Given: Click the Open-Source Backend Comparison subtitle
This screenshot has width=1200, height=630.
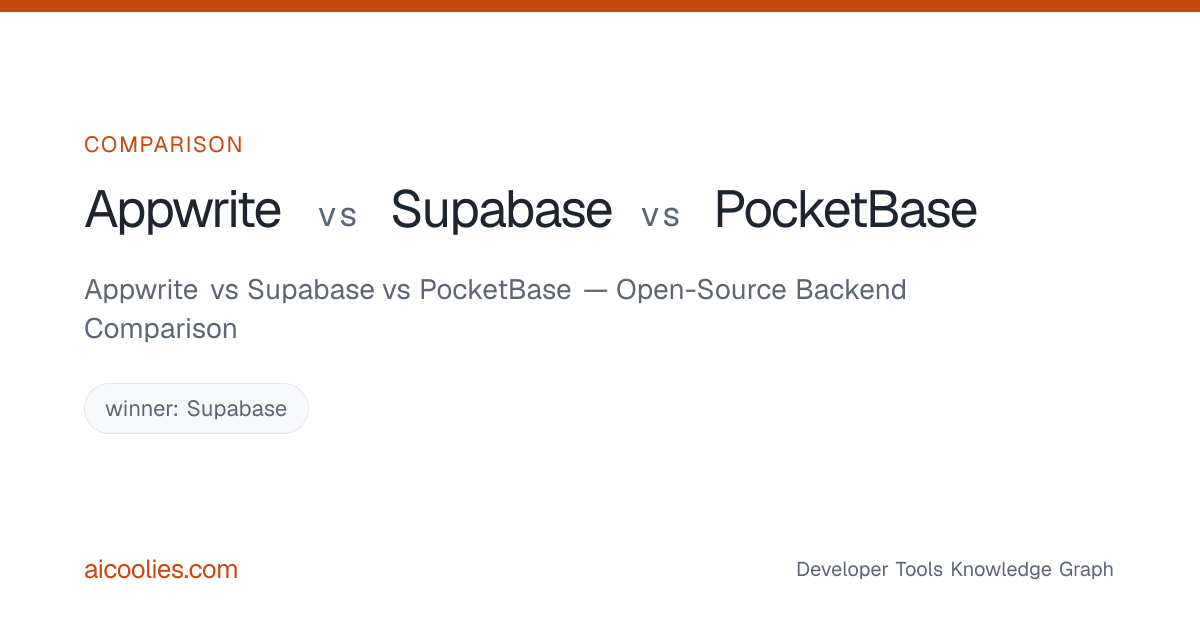Looking at the screenshot, I should [x=495, y=309].
